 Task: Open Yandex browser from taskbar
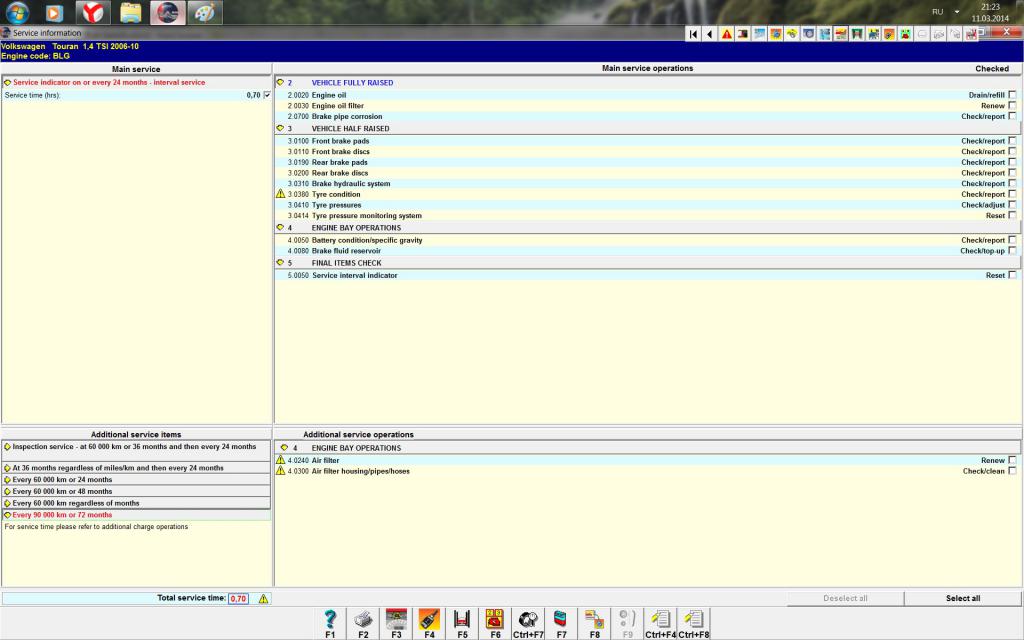click(93, 12)
